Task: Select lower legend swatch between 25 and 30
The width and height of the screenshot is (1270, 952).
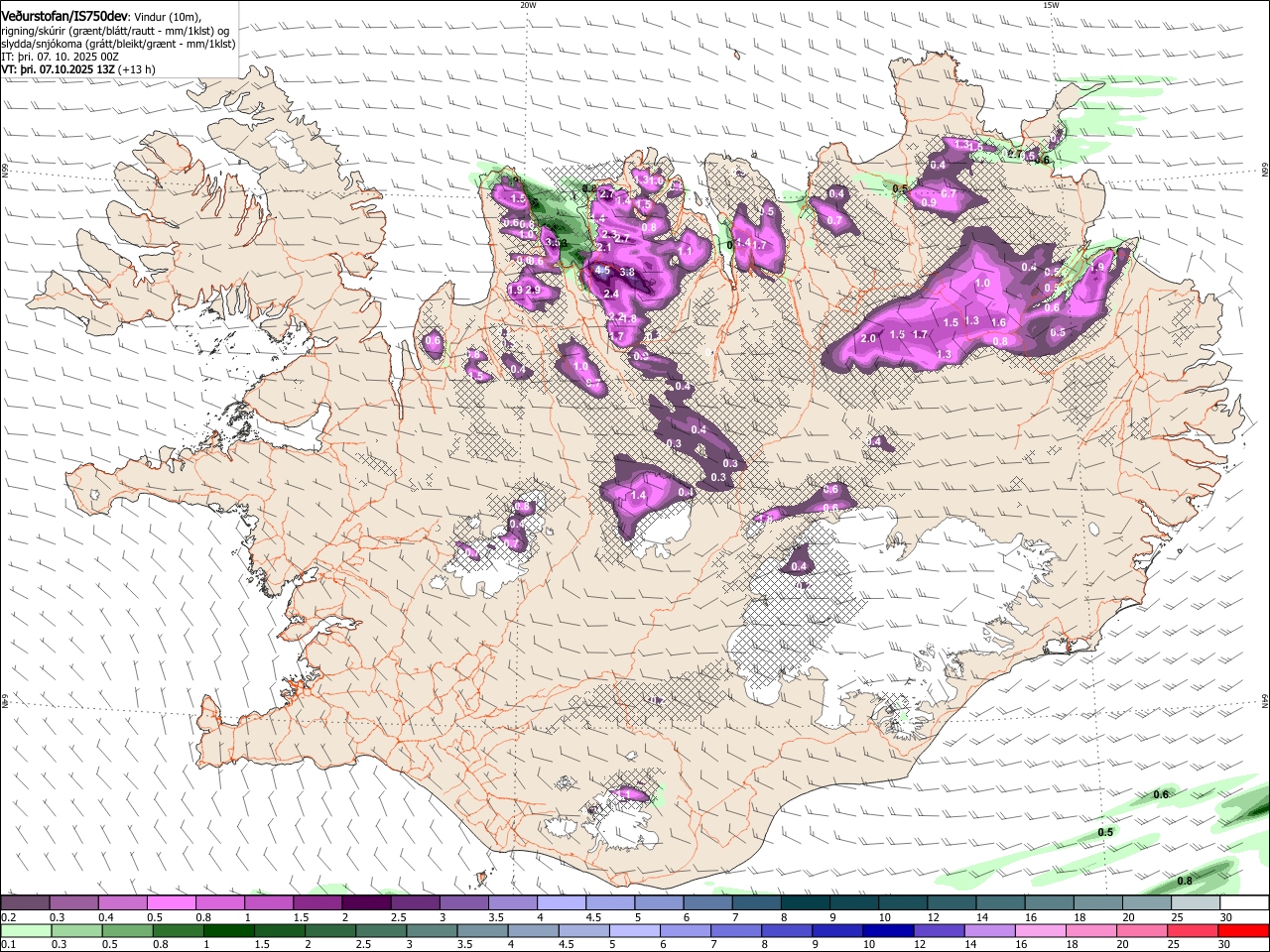Action: coord(1193,930)
